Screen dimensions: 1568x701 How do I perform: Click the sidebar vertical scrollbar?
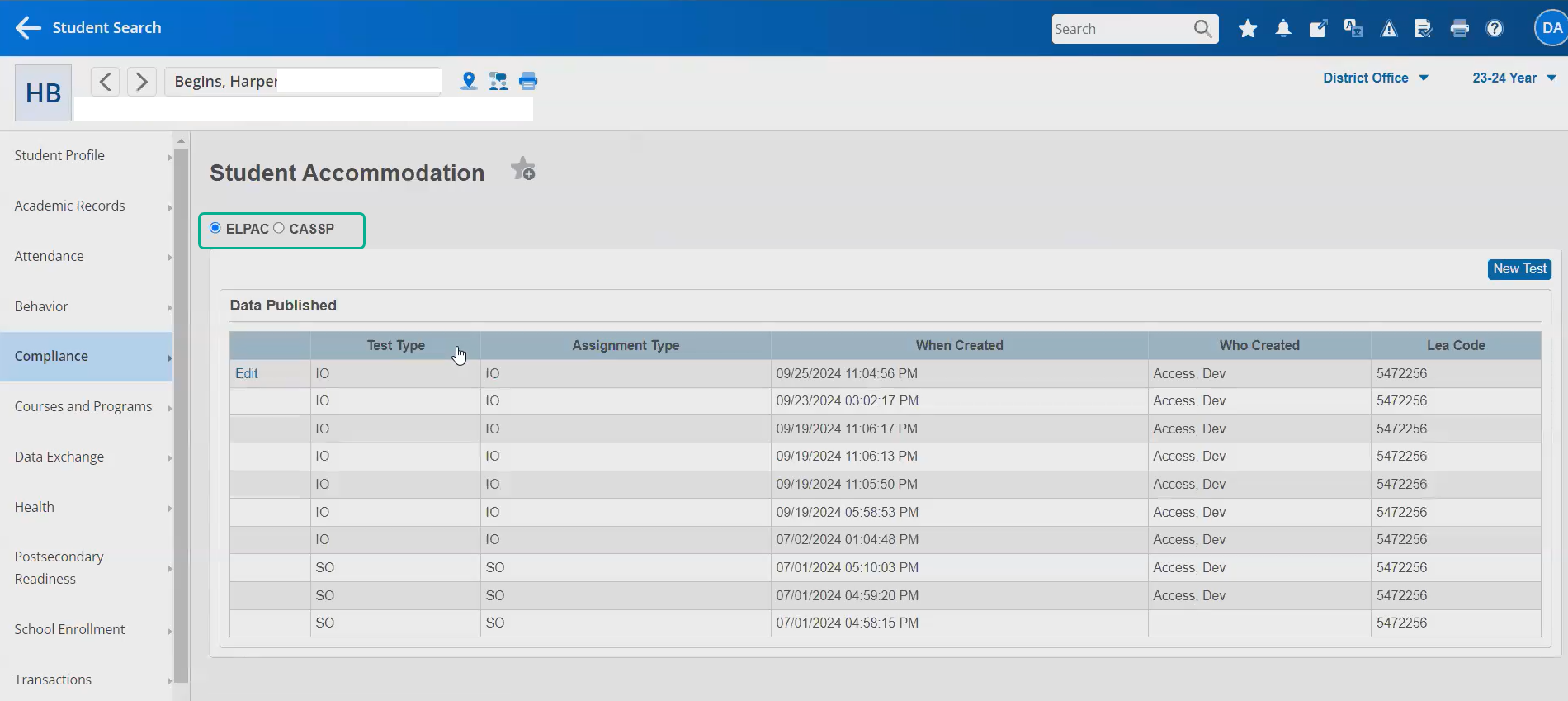click(181, 413)
